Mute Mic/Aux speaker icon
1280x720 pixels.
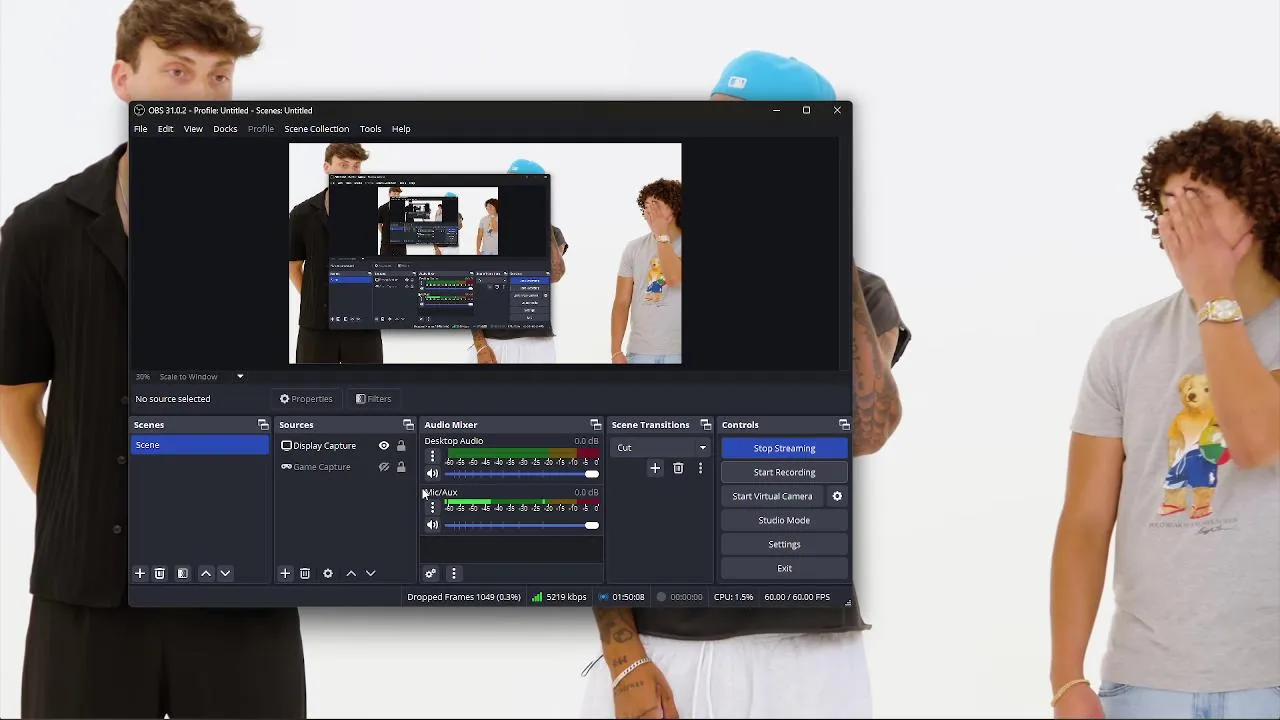(432, 525)
